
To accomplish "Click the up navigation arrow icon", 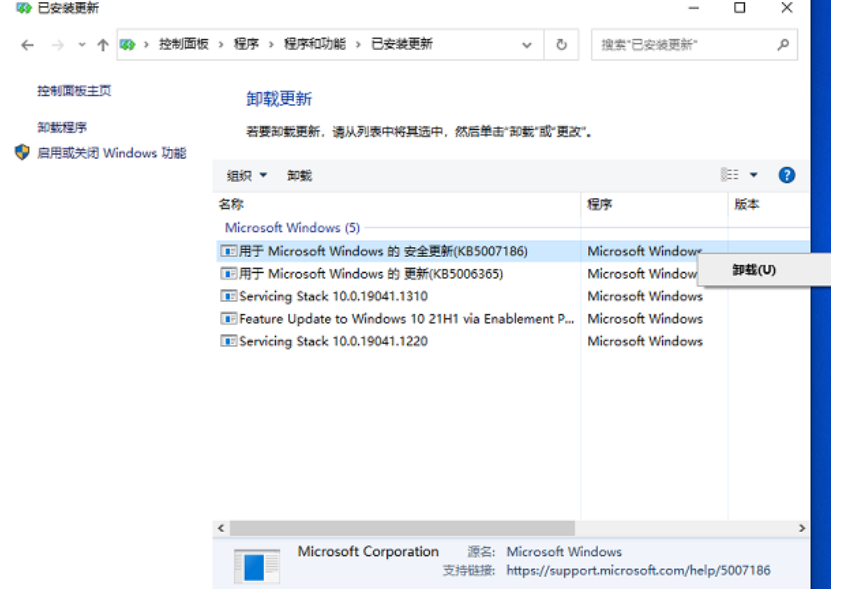I will (104, 44).
